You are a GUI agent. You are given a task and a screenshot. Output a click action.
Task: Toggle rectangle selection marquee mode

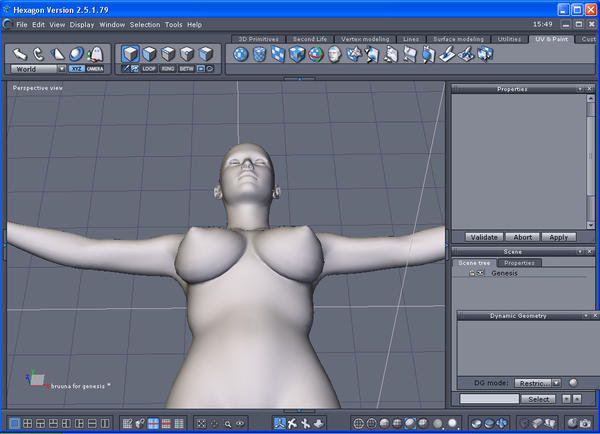(201, 69)
